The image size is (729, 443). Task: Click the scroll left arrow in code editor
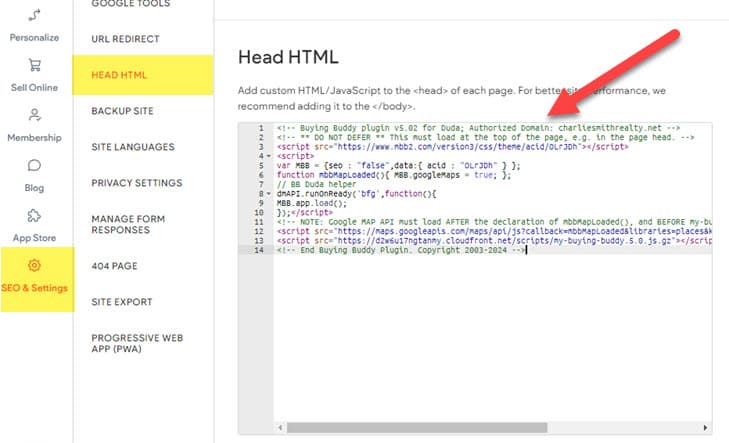pos(280,428)
